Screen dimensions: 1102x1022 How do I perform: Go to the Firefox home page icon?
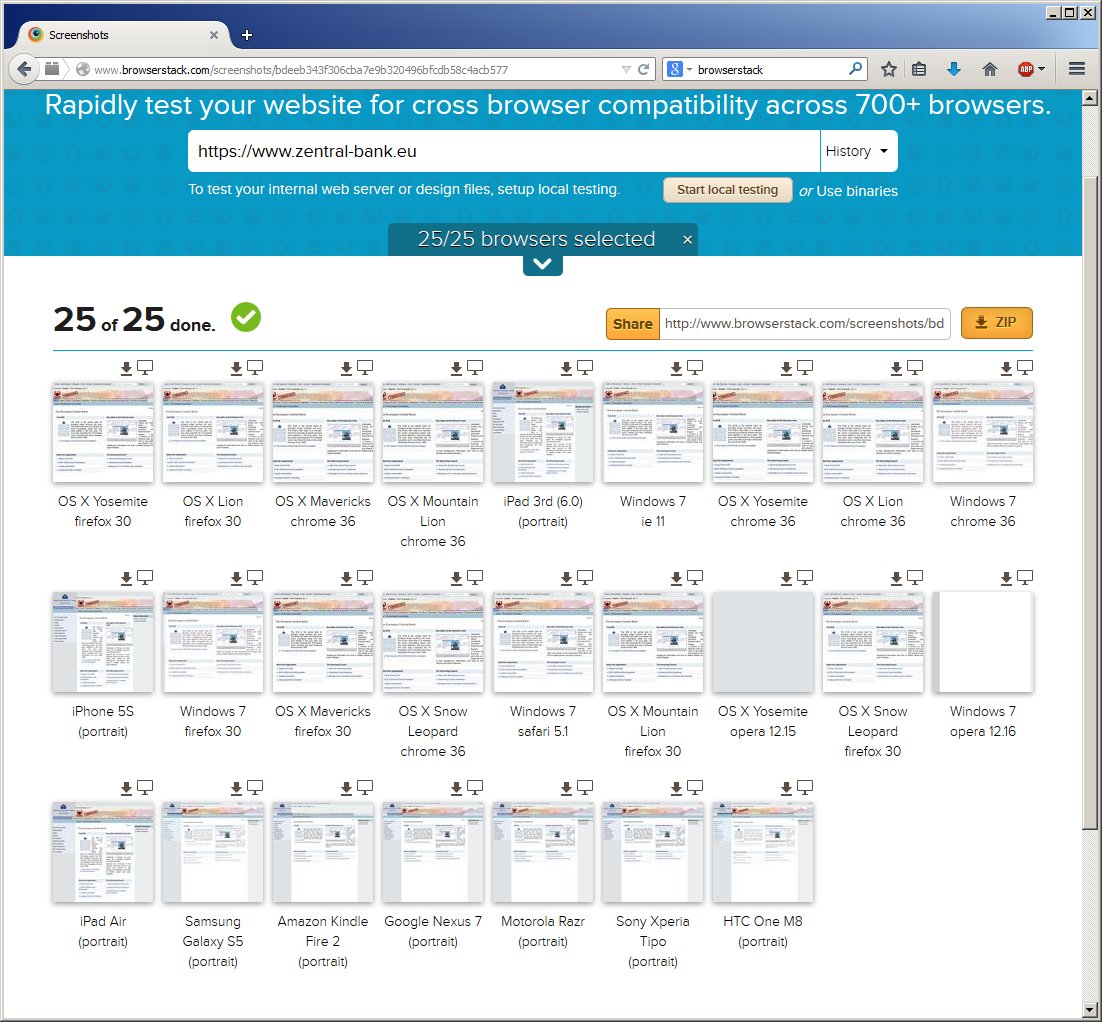pyautogui.click(x=990, y=69)
